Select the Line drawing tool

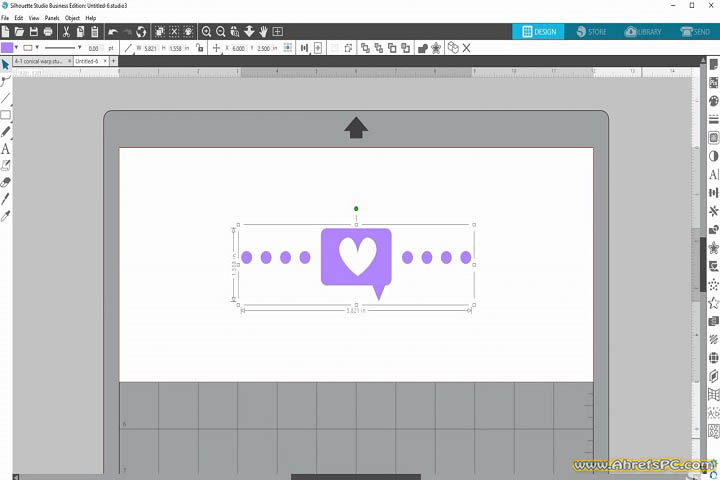(6, 98)
